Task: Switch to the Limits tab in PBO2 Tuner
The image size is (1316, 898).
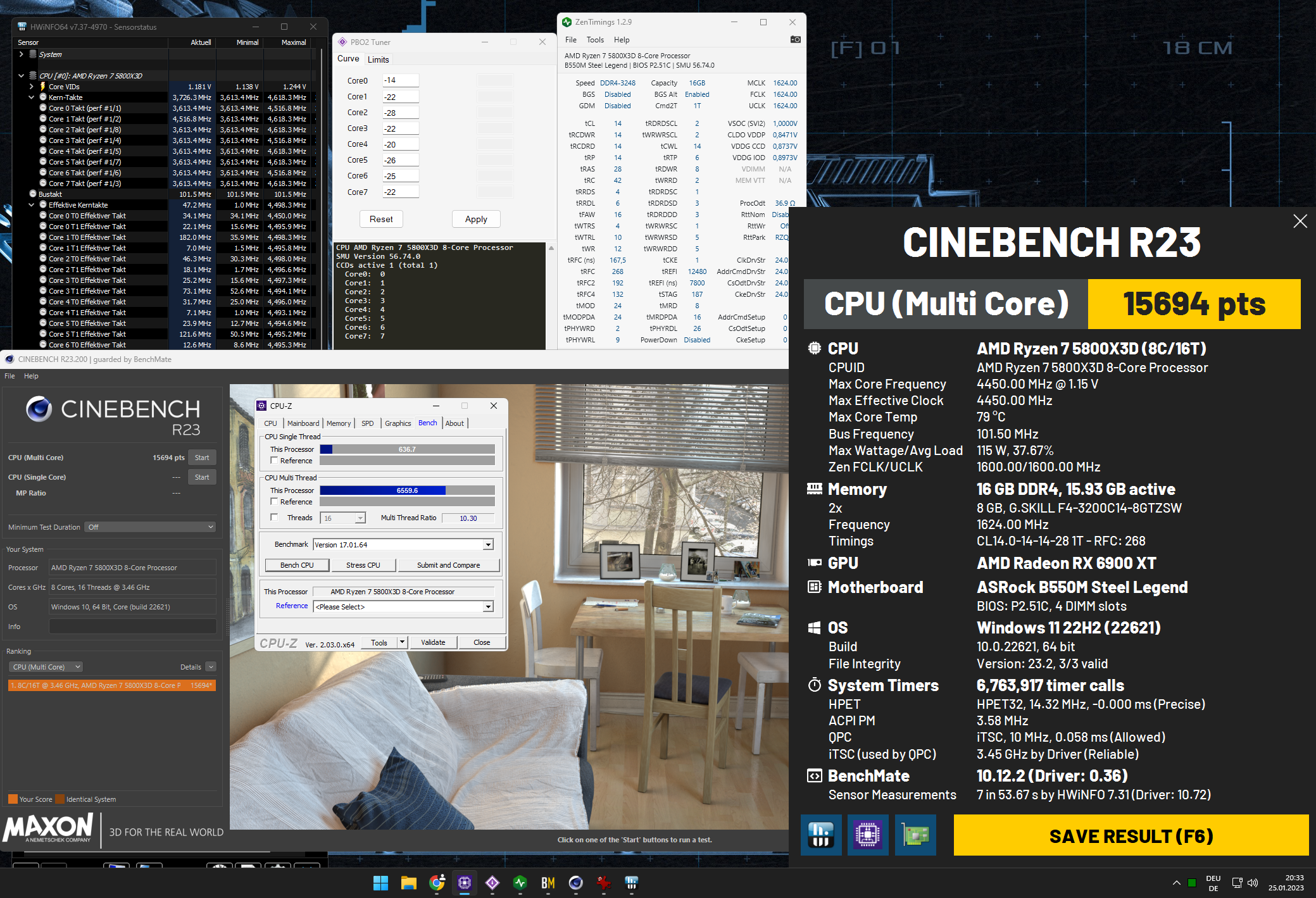Action: (378, 59)
